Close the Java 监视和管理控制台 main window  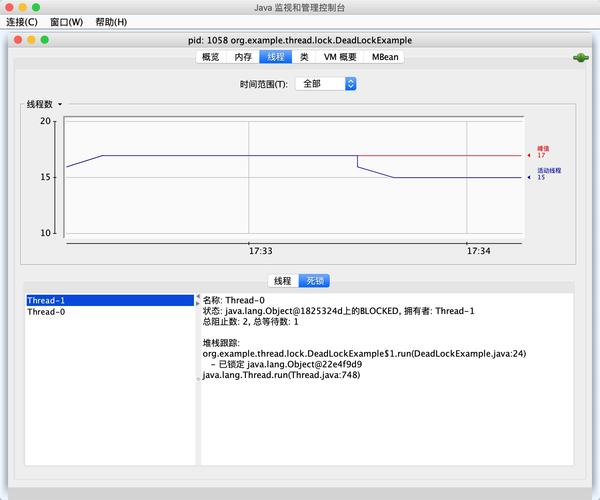coord(9,7)
